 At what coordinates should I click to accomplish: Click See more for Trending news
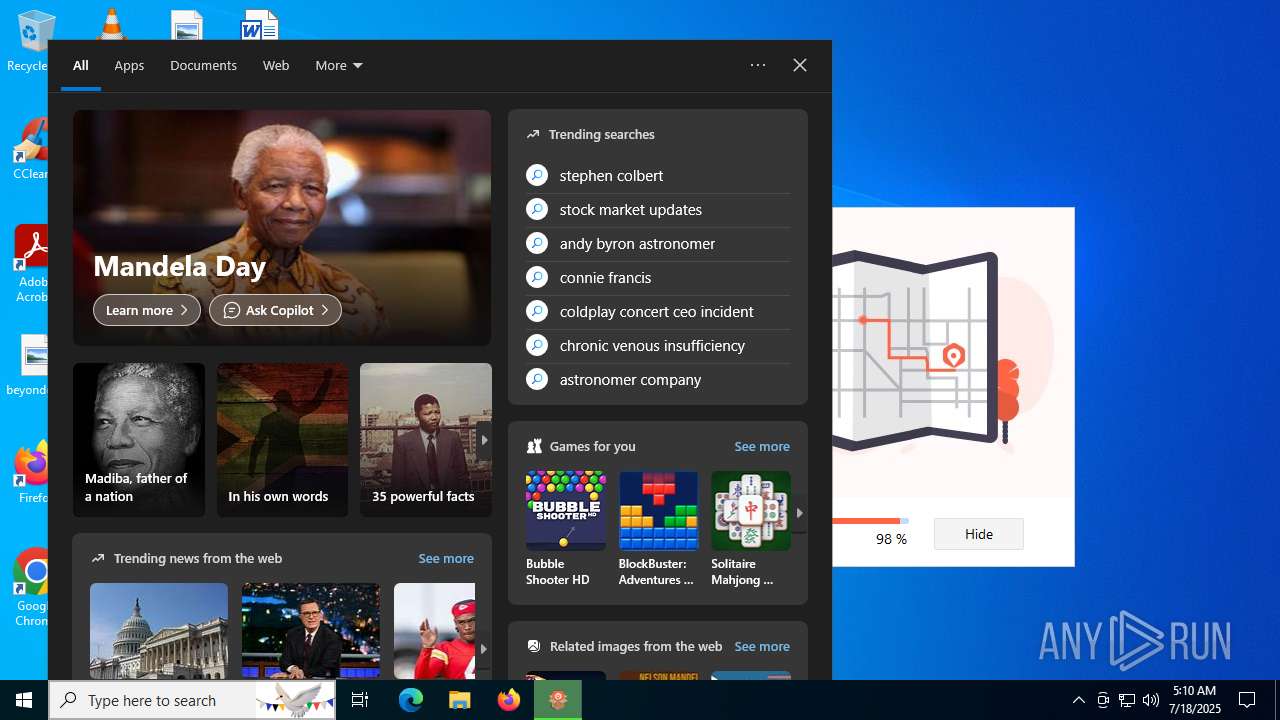click(446, 559)
